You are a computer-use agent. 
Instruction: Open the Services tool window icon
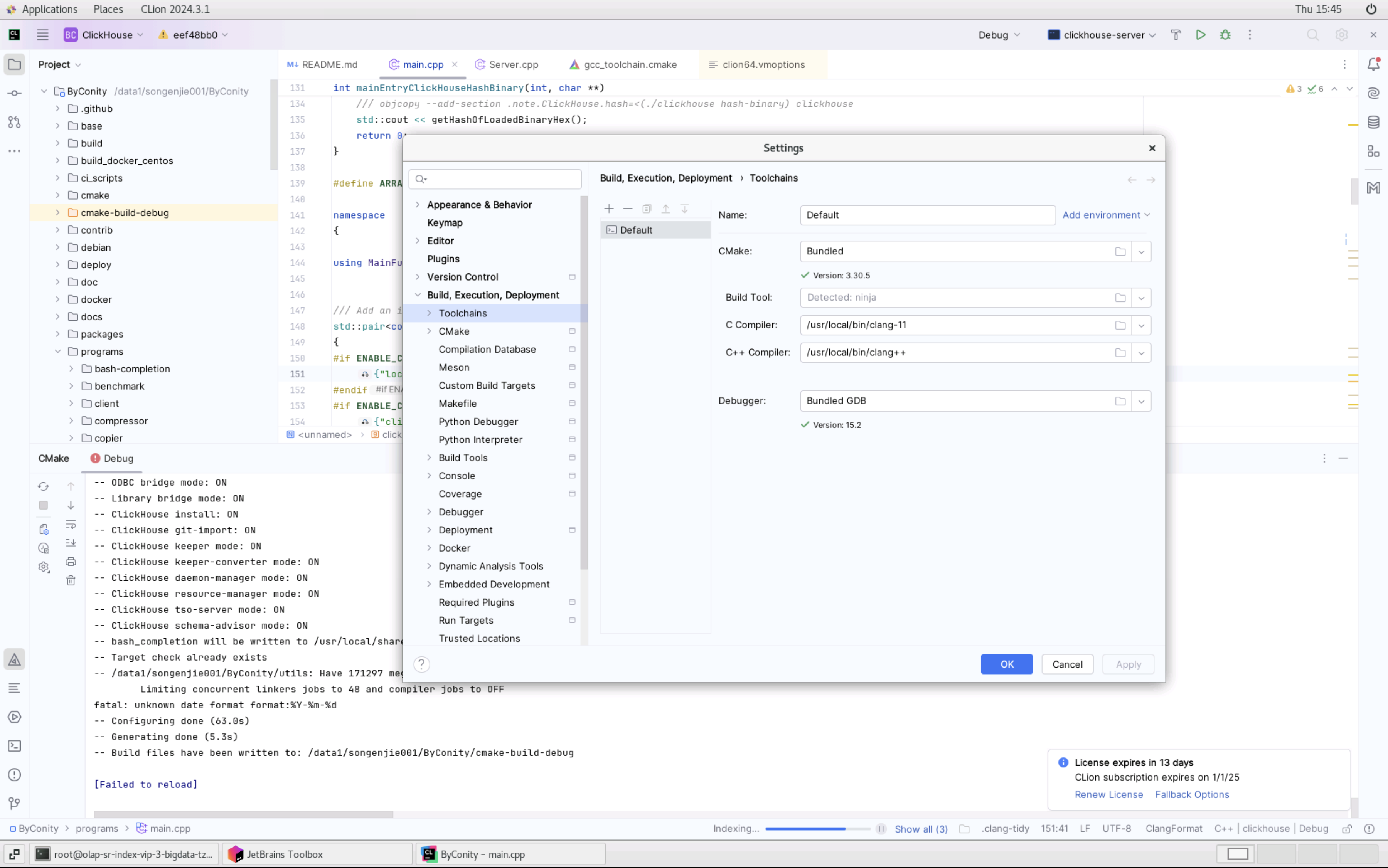(x=14, y=717)
